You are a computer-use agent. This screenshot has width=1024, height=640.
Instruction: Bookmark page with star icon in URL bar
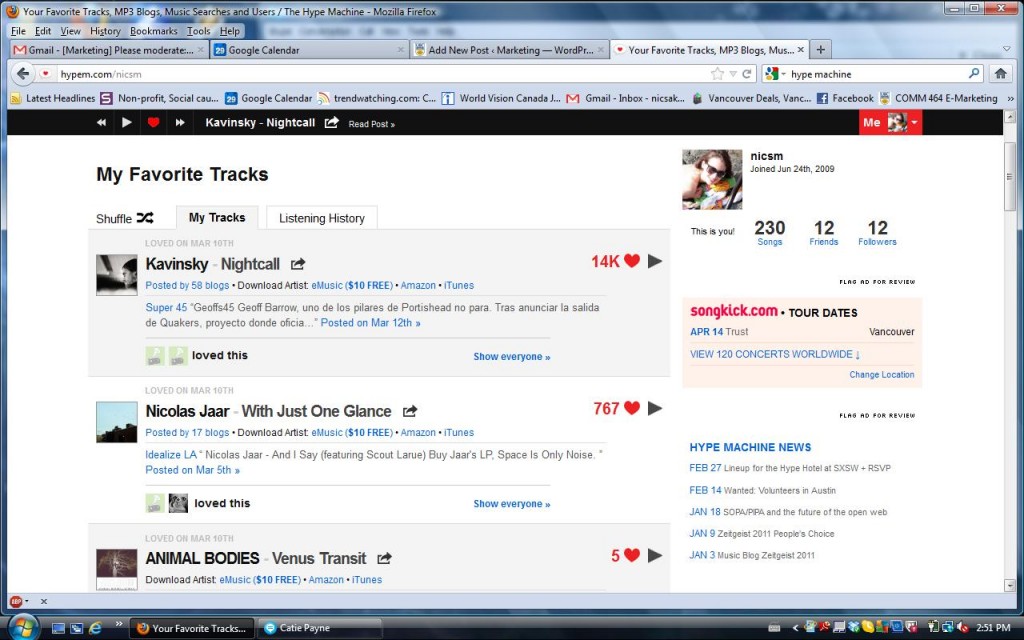pos(717,74)
